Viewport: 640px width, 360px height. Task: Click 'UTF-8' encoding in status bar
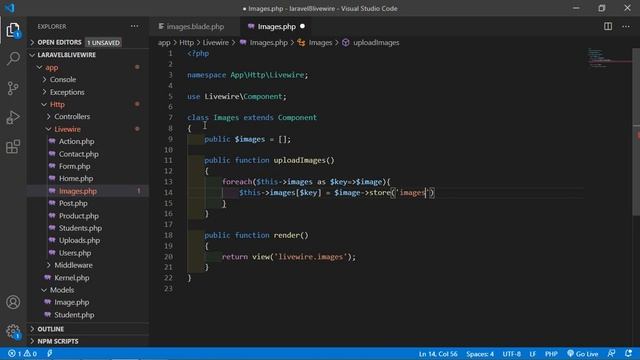pos(511,354)
